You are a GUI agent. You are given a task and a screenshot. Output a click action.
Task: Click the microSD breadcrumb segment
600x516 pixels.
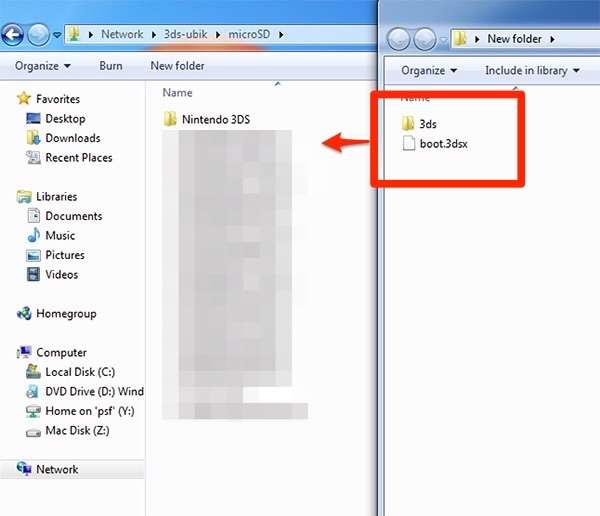tap(249, 34)
